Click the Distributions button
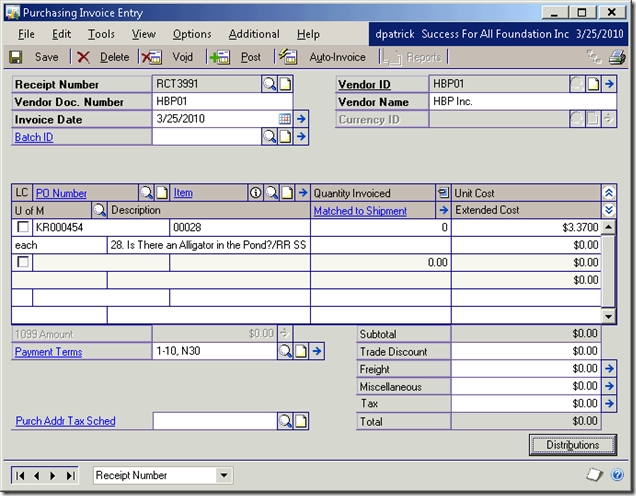This screenshot has width=636, height=496. pos(572,445)
